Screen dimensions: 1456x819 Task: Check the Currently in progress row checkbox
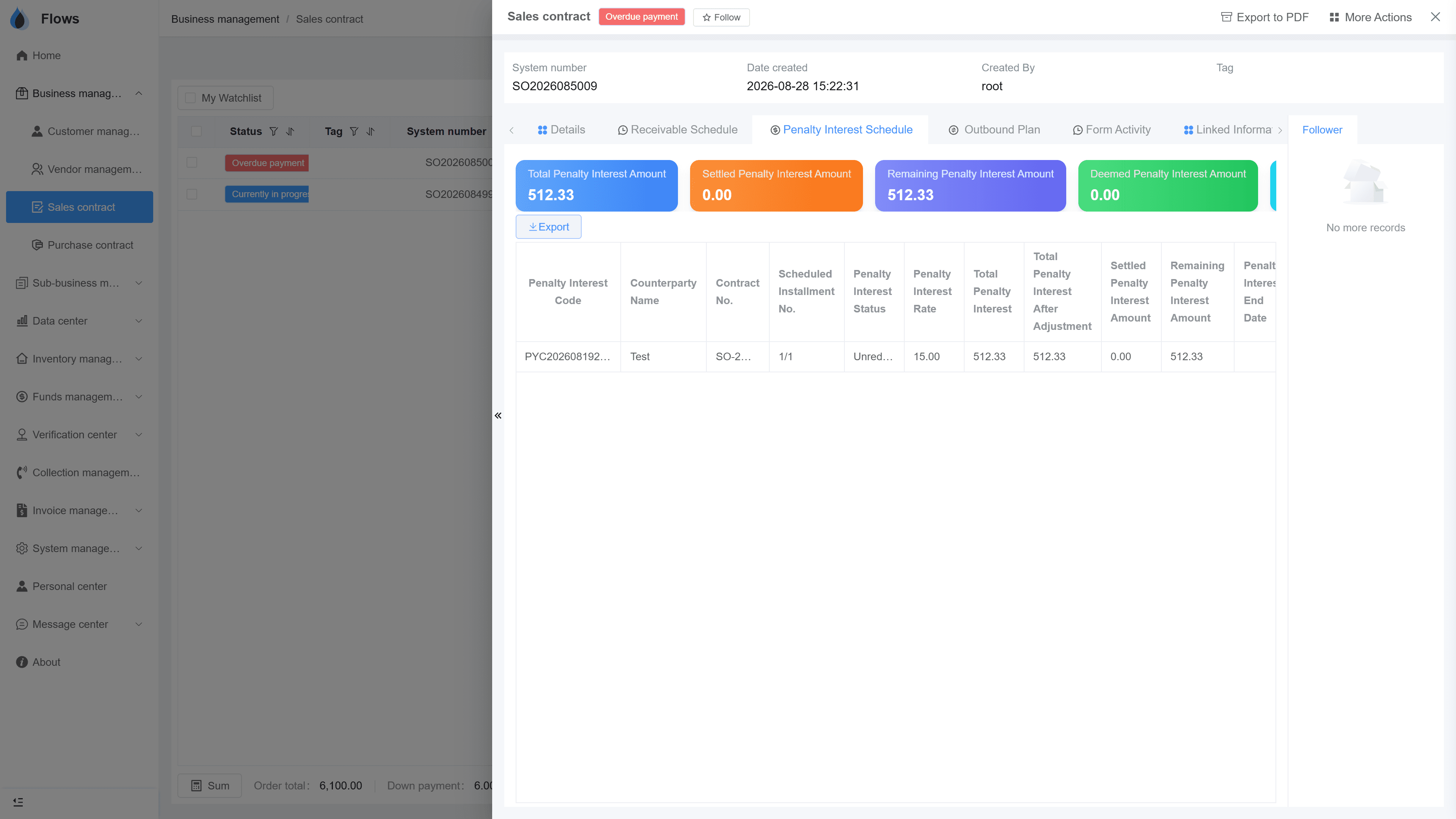[x=191, y=194]
